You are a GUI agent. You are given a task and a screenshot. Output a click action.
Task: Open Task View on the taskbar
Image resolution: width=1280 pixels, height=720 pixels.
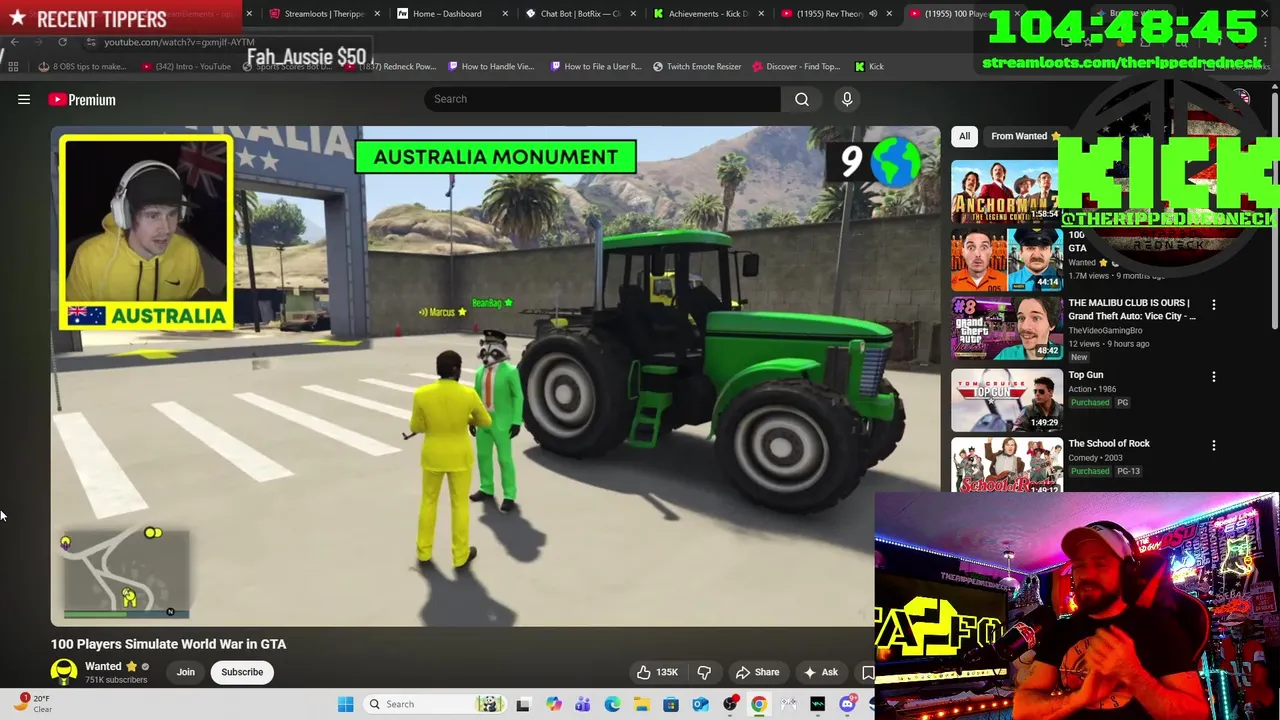(x=522, y=704)
